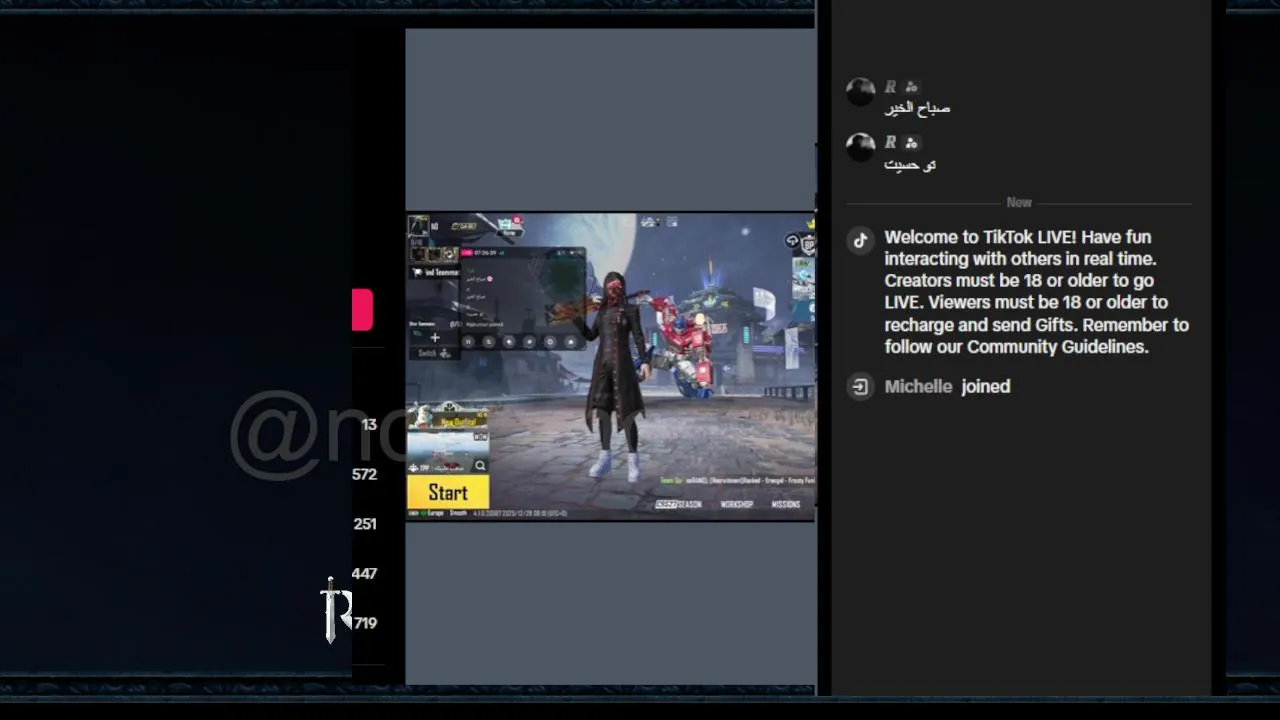Click the number 13 in left column
Image resolution: width=1280 pixels, height=720 pixels.
click(x=369, y=424)
